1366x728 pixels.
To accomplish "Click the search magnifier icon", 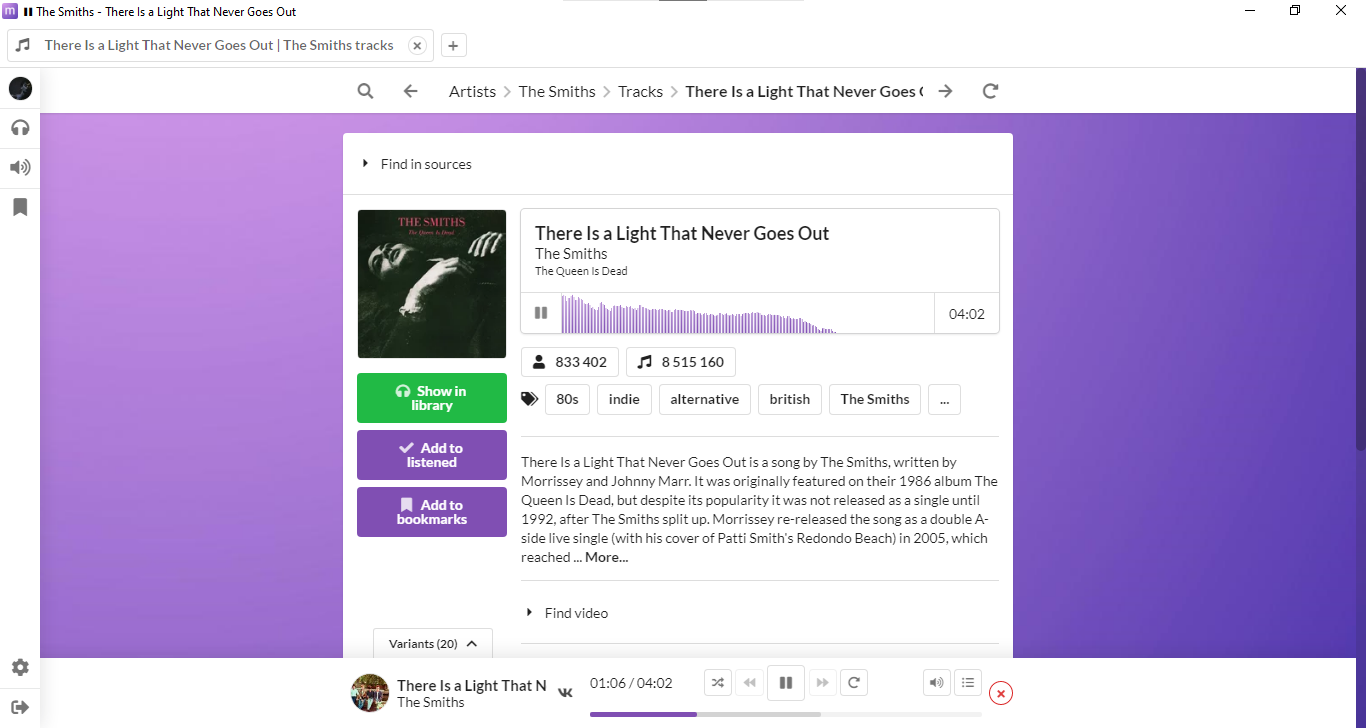I will pos(365,91).
